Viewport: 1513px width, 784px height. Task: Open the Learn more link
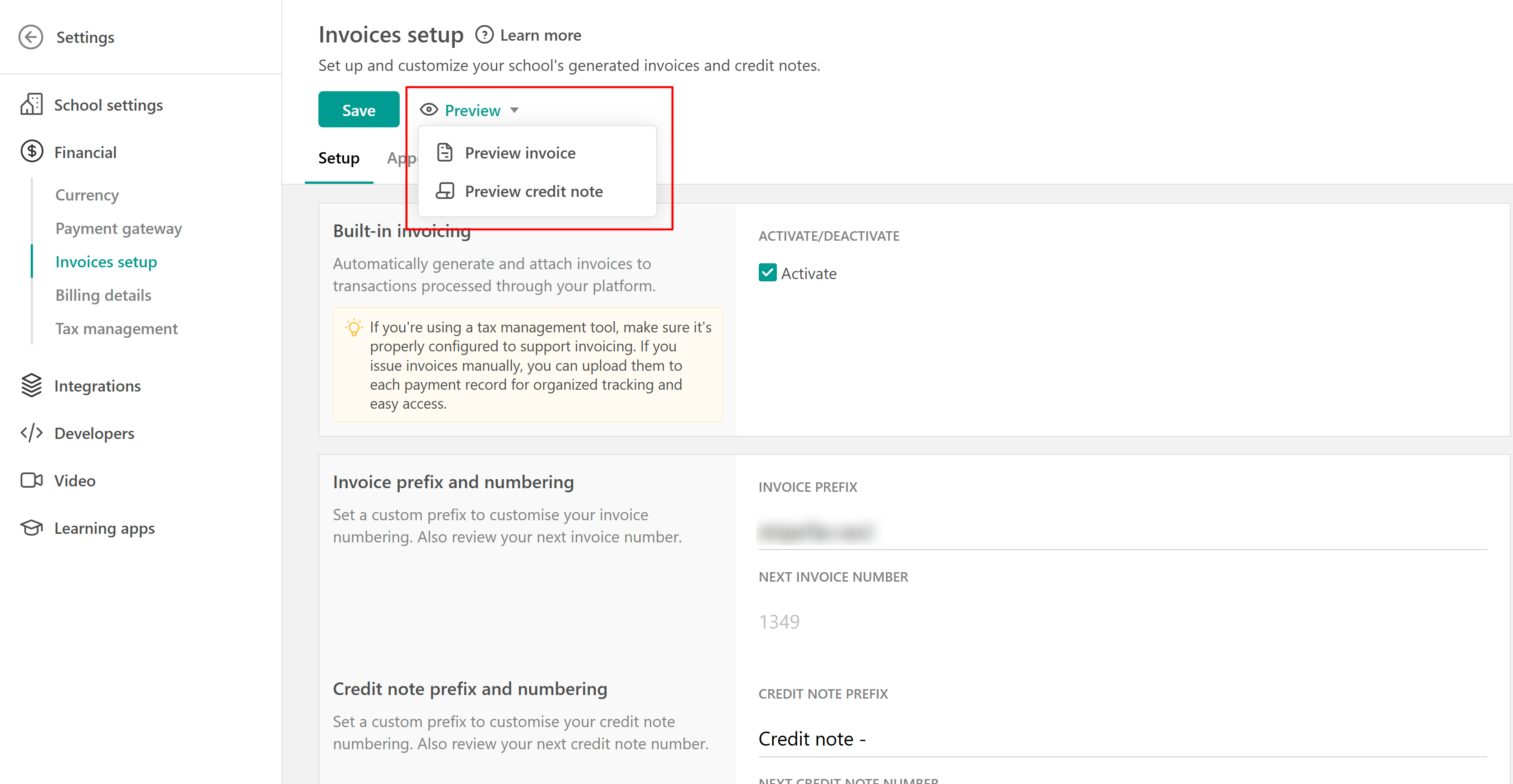[540, 35]
